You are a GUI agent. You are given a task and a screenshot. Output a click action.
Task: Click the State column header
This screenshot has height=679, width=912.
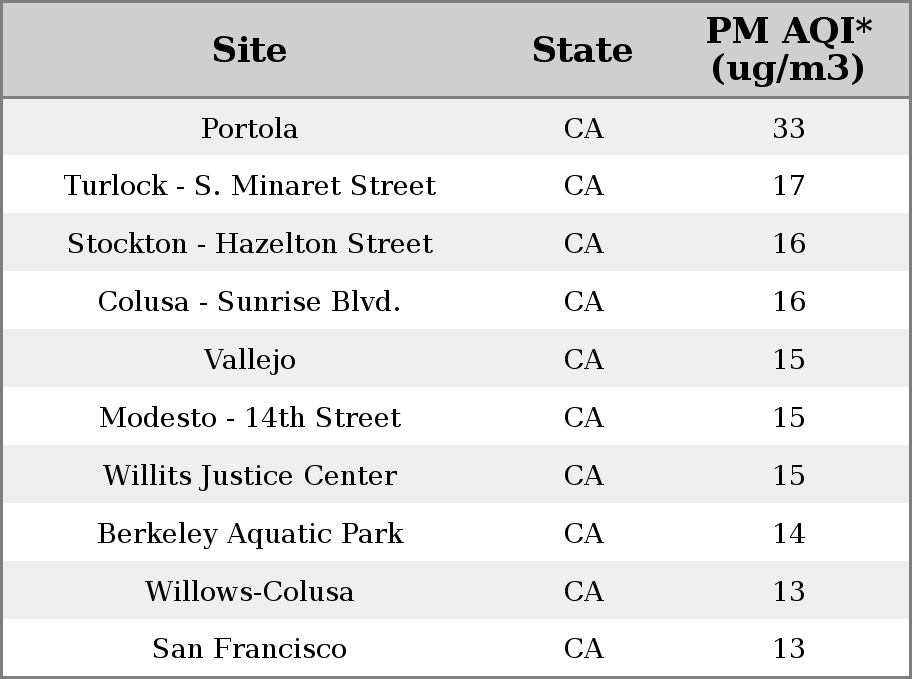tap(582, 50)
